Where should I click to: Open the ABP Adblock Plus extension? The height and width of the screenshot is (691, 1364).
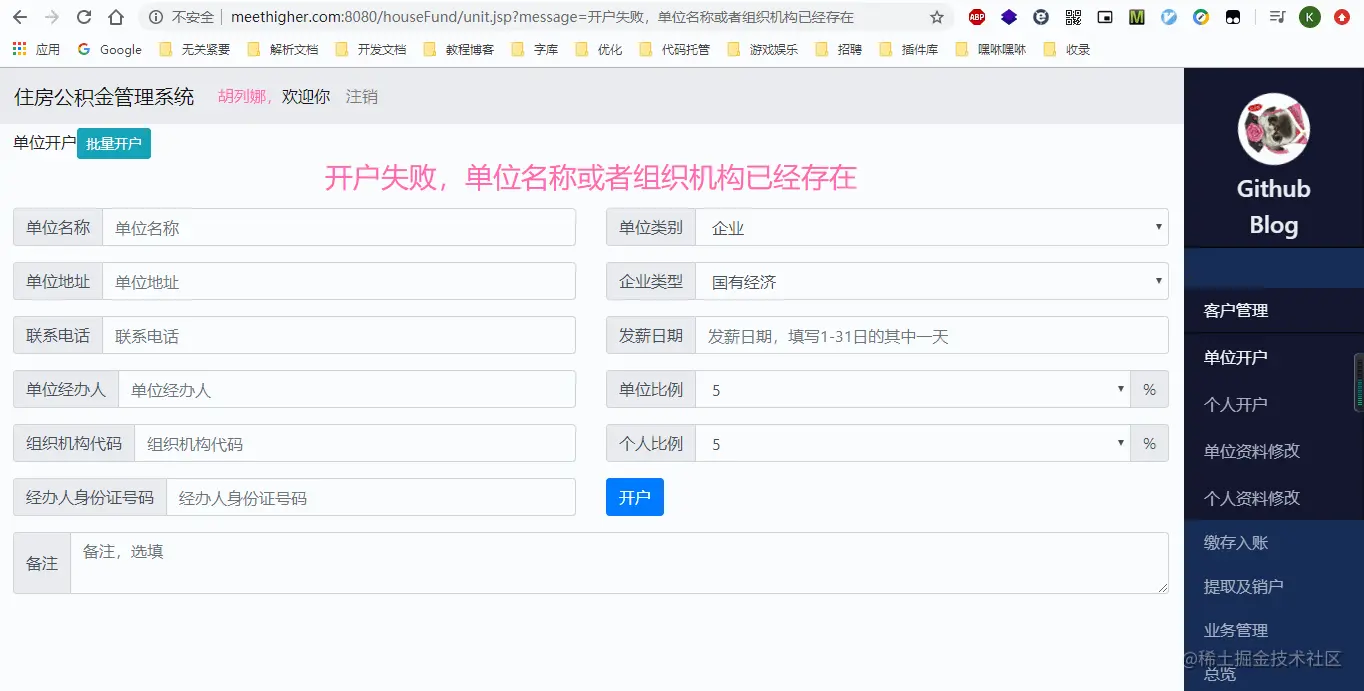[977, 17]
